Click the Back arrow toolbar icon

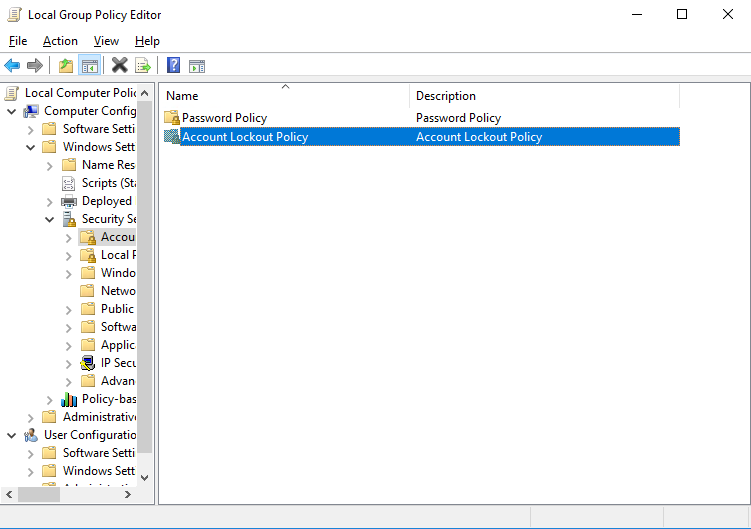[12, 66]
